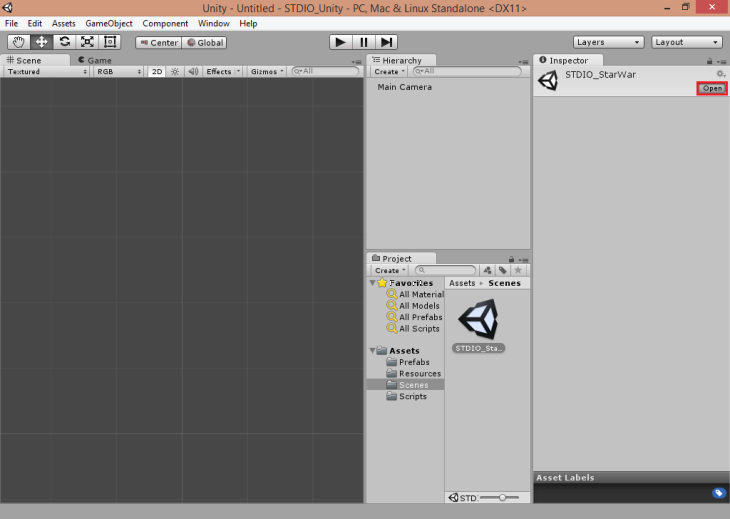Select the Rotate tool

(x=64, y=42)
